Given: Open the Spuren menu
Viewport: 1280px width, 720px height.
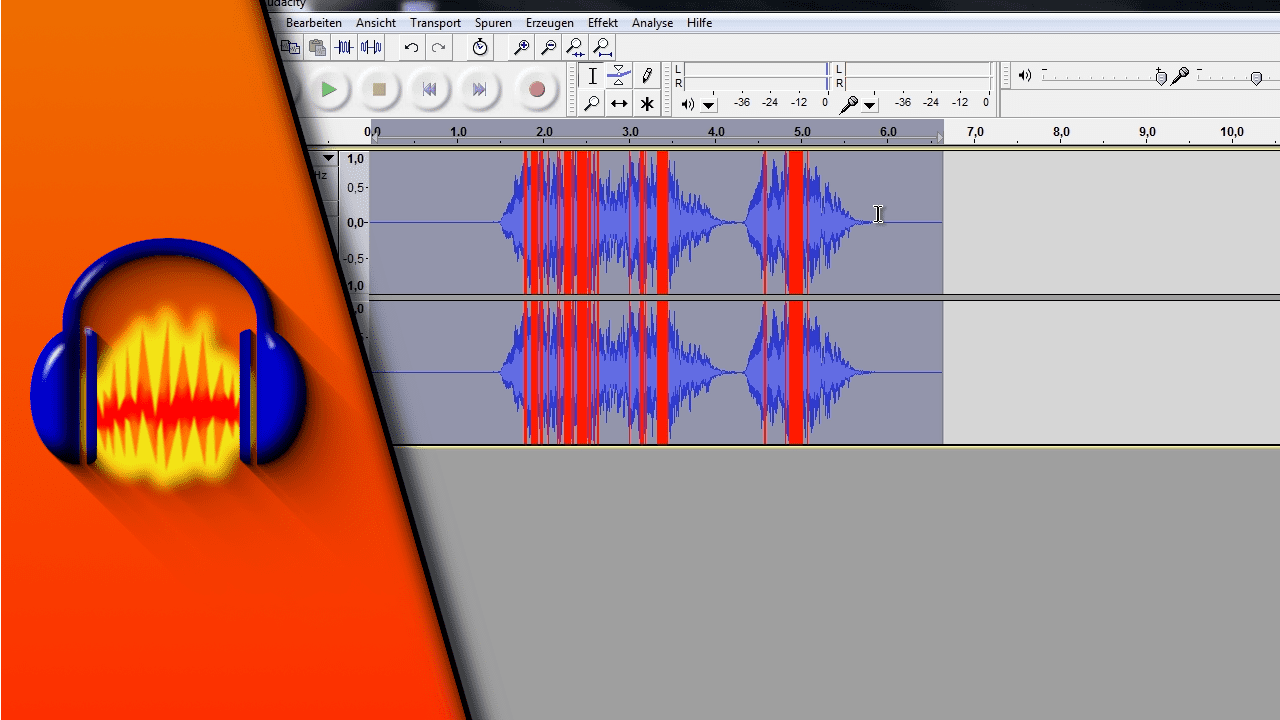Looking at the screenshot, I should 493,22.
